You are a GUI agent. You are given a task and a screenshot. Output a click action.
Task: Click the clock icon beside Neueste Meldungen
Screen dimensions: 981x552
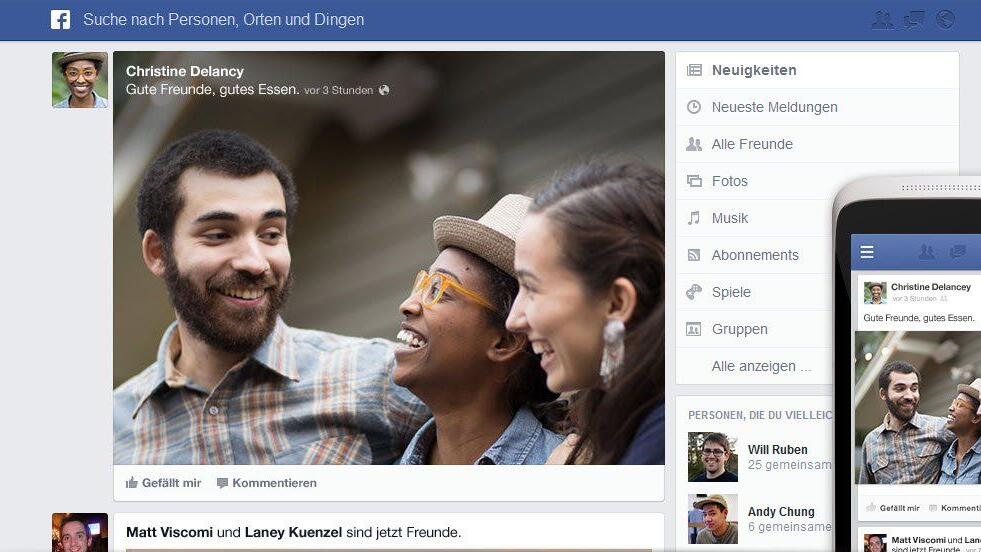(694, 107)
